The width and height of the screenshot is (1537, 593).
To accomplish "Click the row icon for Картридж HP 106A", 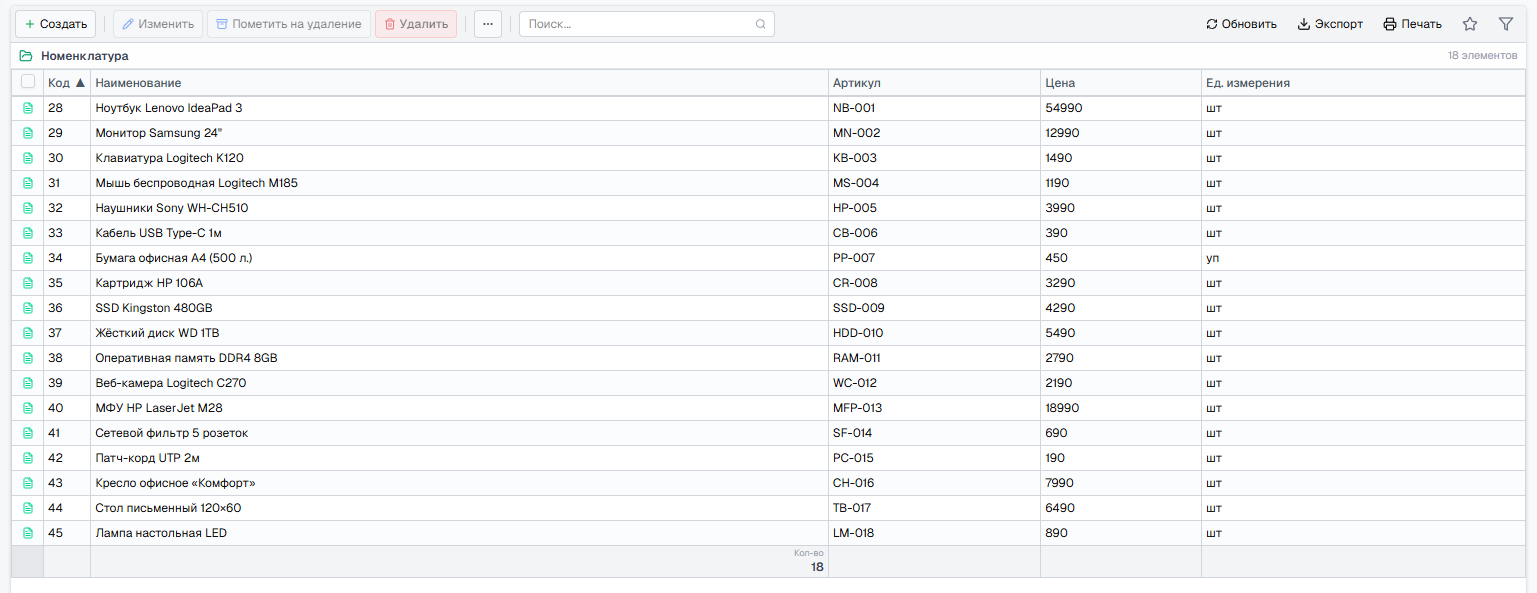I will pyautogui.click(x=28, y=283).
